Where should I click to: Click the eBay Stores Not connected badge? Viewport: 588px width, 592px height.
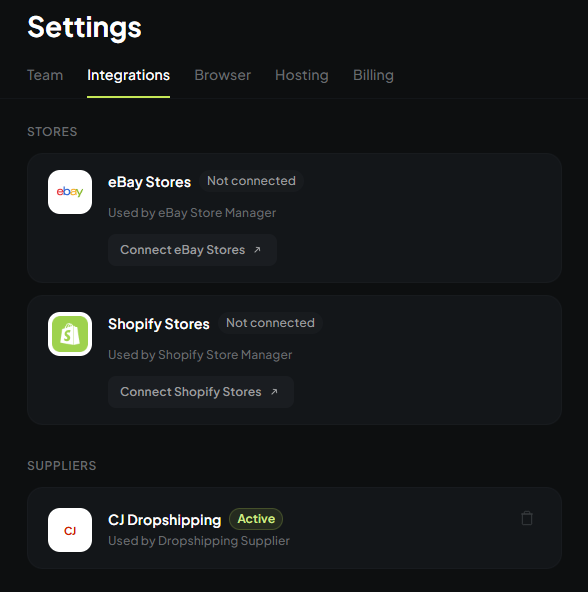(251, 181)
